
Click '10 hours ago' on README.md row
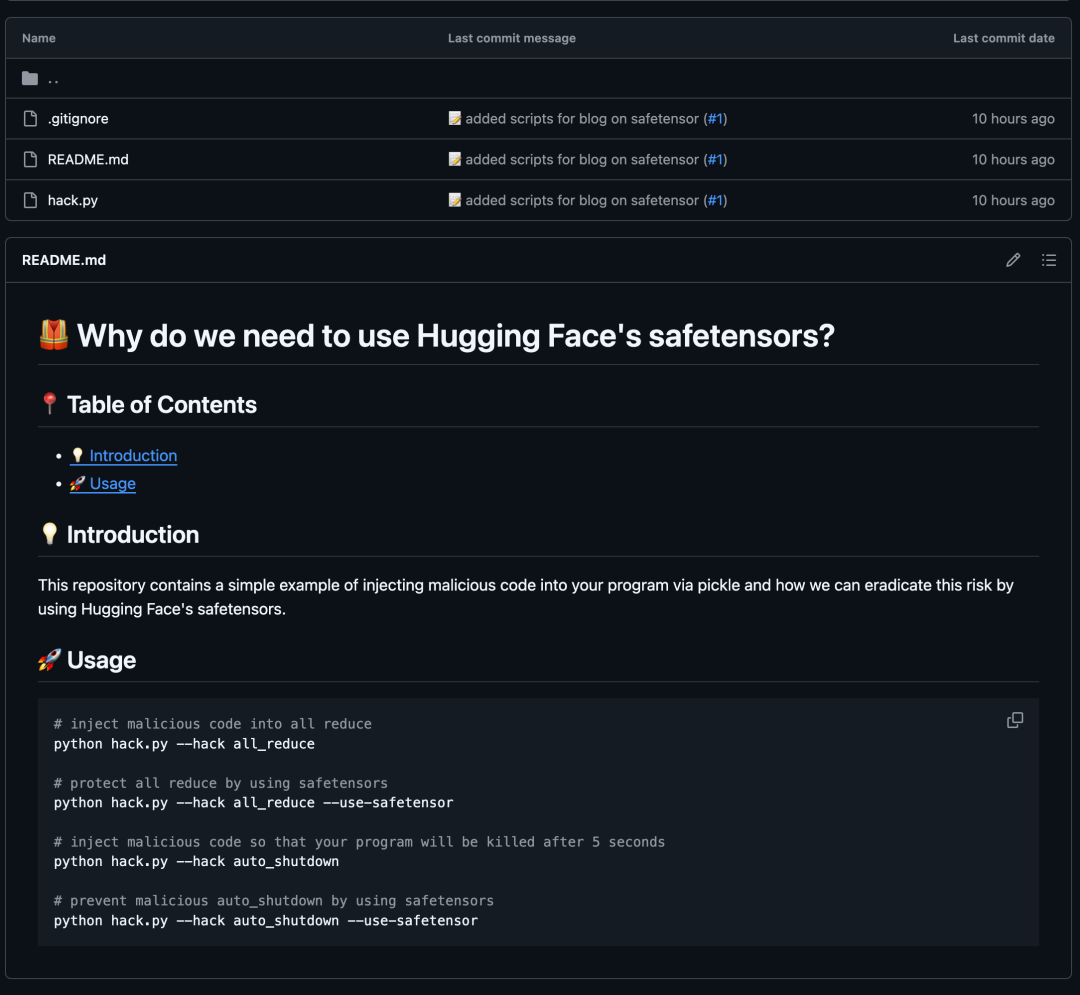coord(1013,160)
